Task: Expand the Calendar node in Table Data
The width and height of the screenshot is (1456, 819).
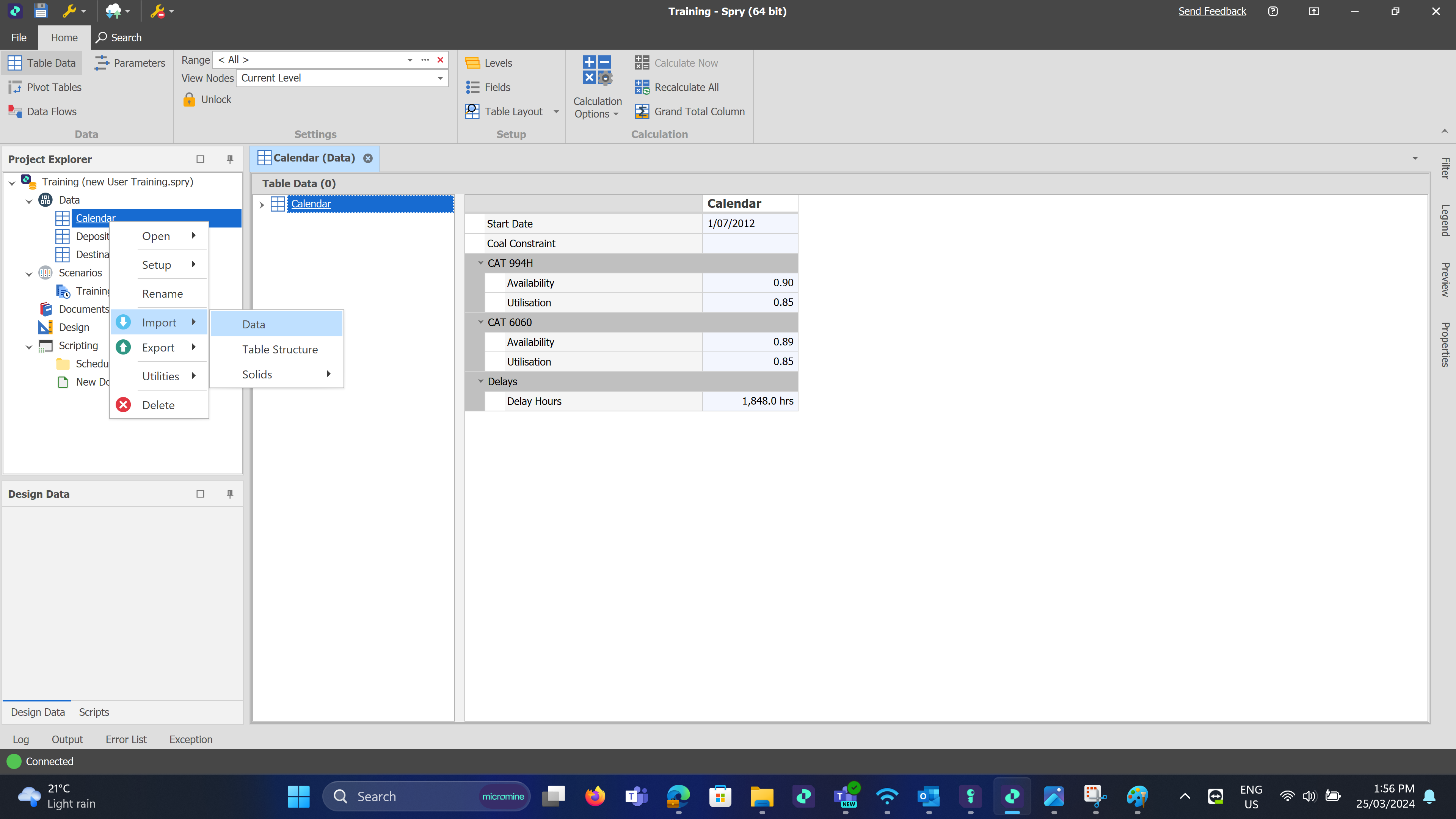Action: point(262,204)
